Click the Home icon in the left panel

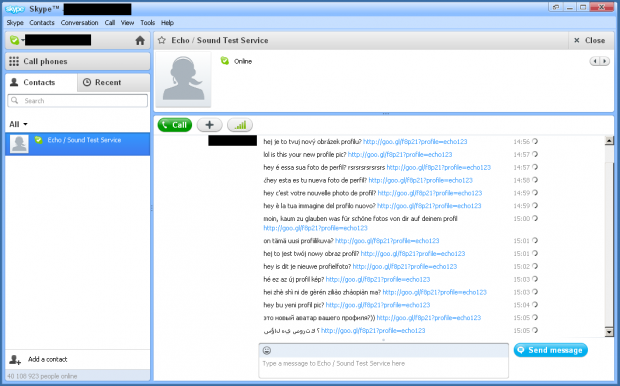[140, 40]
